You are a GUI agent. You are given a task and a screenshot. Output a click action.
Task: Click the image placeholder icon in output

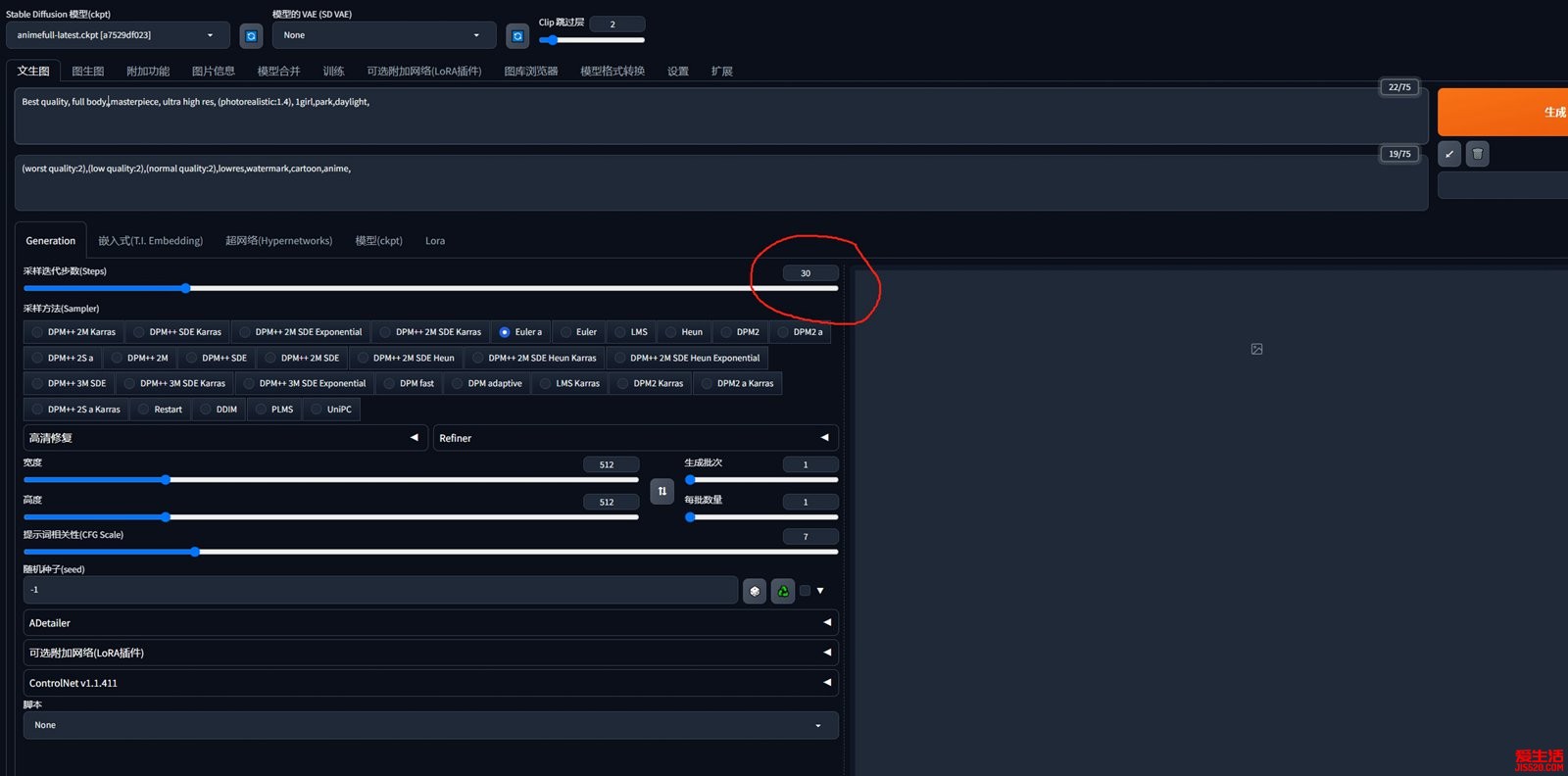1256,349
